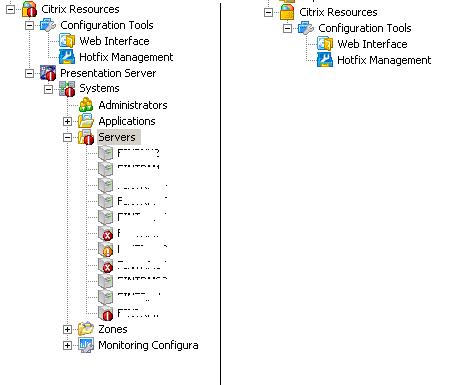Screen dimensions: 469x385
Task: Click the alert-badged Citrix Resources icon in left tree
Action: pos(29,9)
